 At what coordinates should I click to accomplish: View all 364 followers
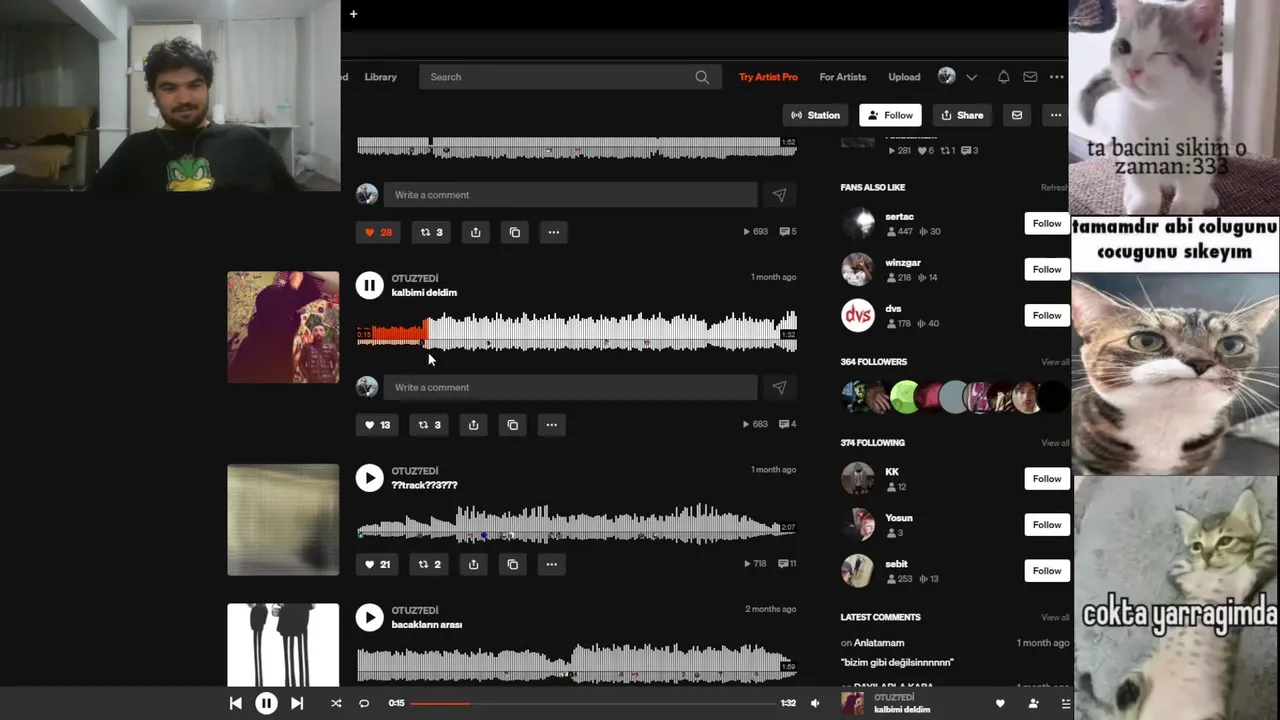(1055, 362)
